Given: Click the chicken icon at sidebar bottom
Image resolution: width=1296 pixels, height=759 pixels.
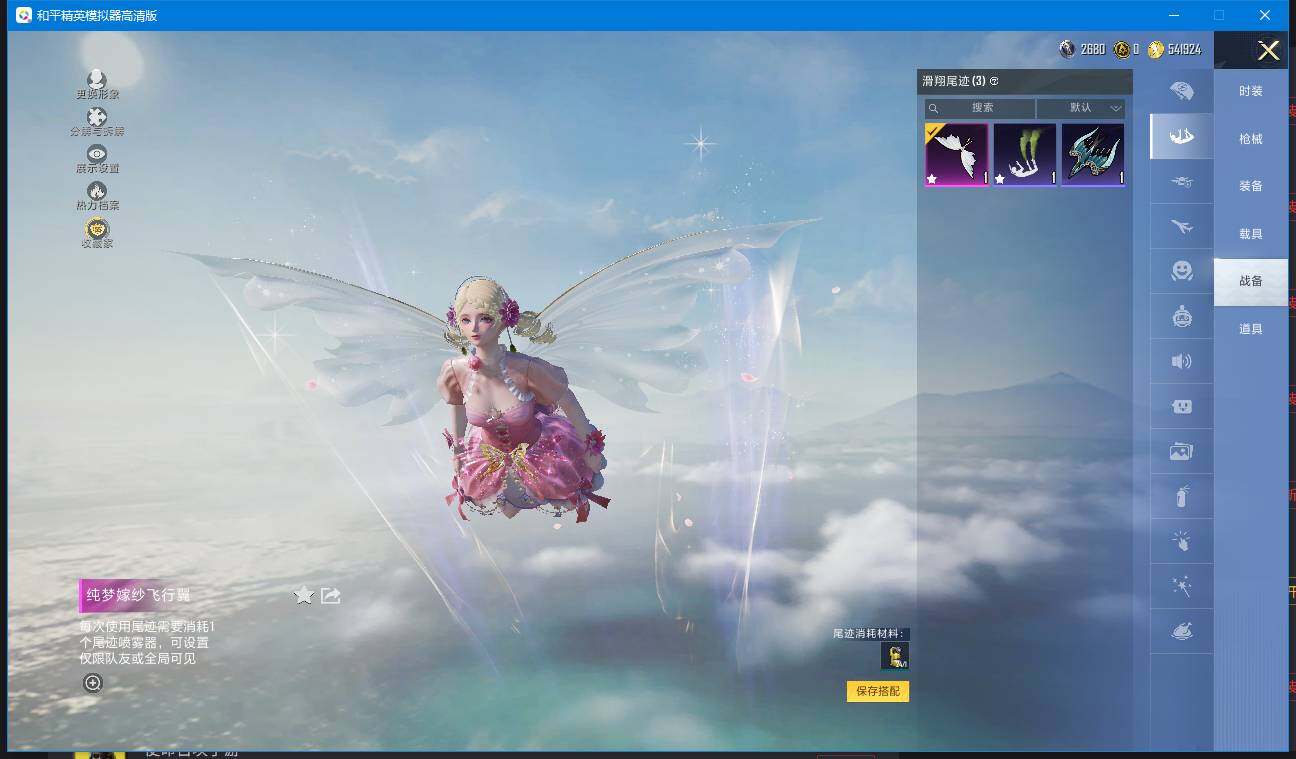Looking at the screenshot, I should [1181, 631].
